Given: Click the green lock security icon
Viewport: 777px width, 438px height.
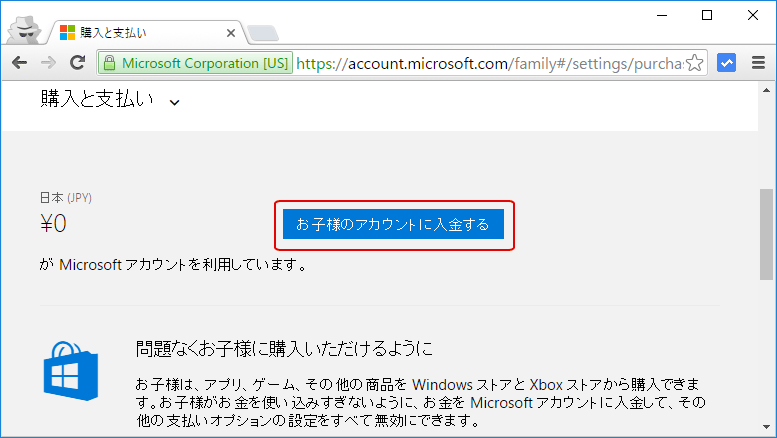Looking at the screenshot, I should point(110,63).
